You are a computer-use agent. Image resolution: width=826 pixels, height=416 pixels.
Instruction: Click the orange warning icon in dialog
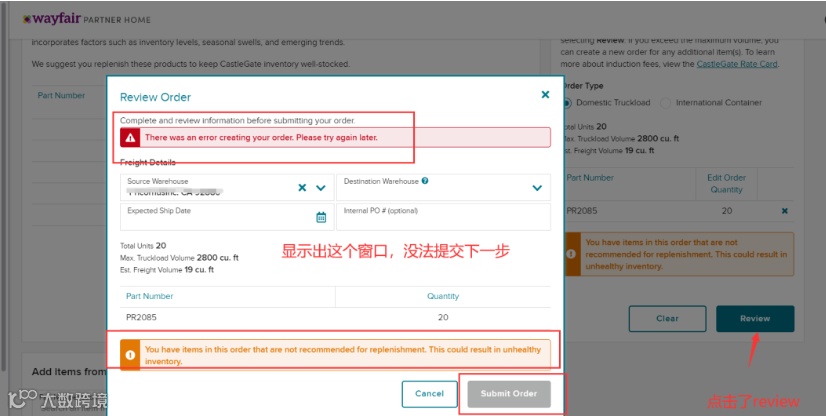130,355
